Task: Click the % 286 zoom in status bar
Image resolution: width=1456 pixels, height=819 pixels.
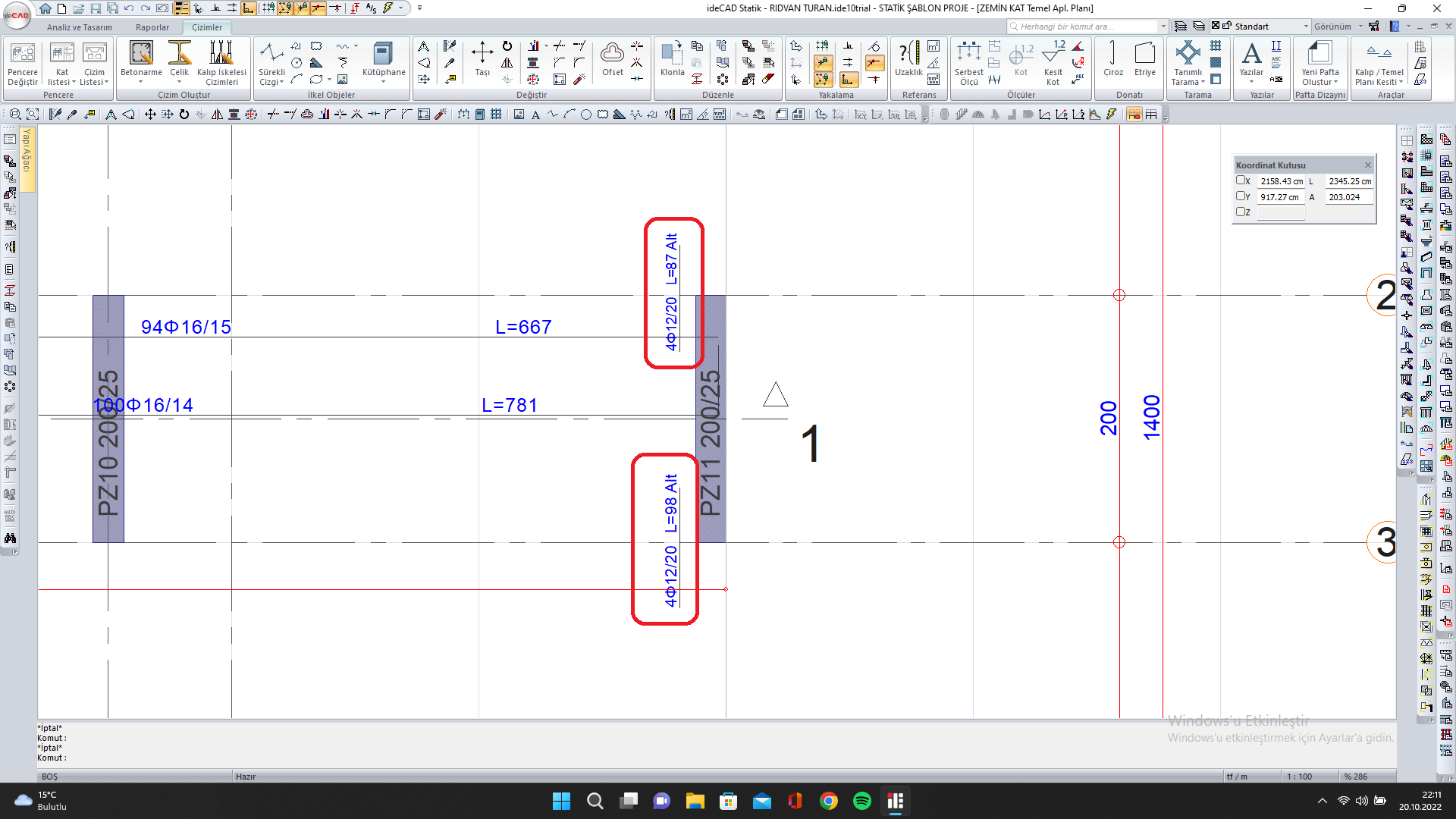Action: click(1355, 777)
